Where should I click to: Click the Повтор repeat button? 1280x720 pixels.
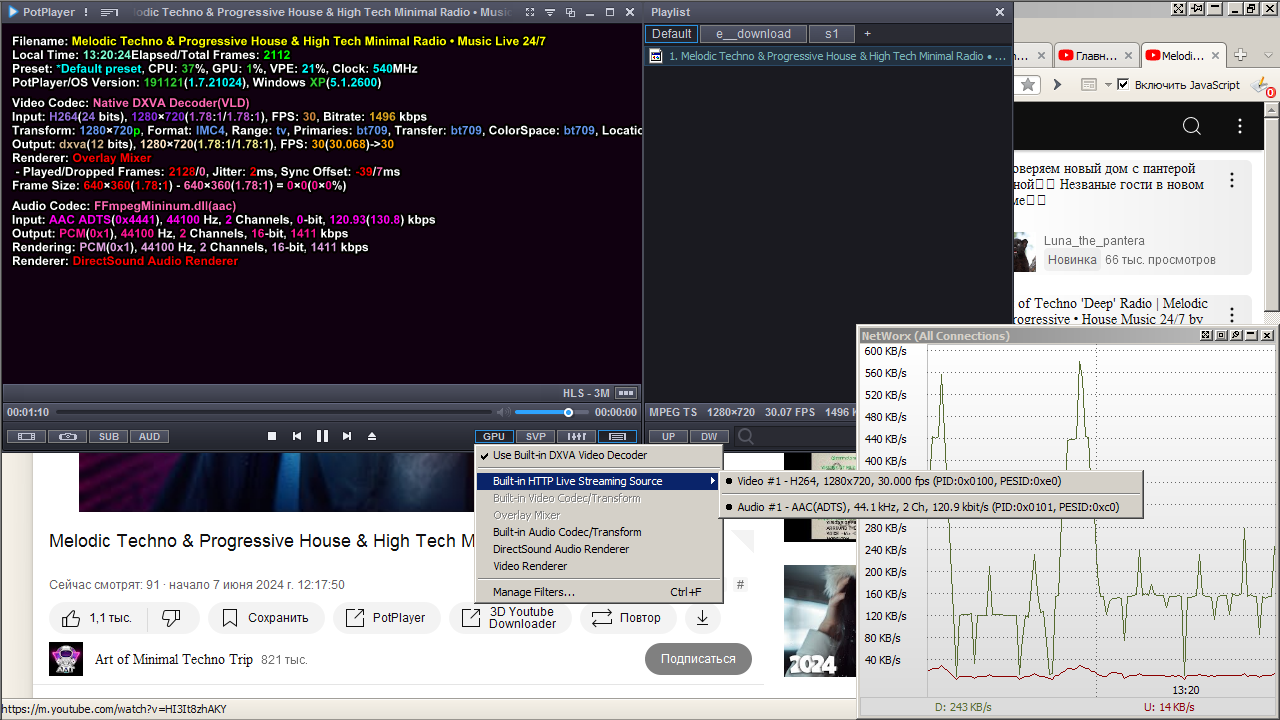[627, 618]
